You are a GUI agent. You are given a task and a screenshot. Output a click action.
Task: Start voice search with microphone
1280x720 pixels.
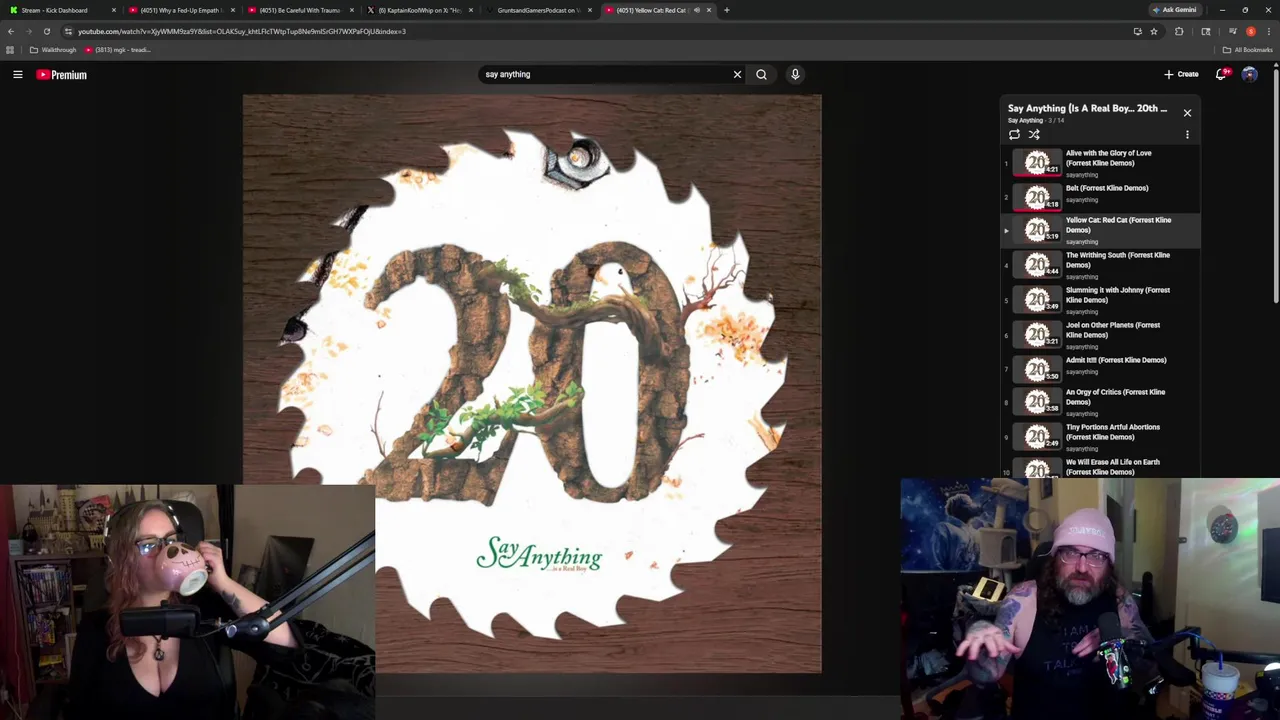click(795, 74)
